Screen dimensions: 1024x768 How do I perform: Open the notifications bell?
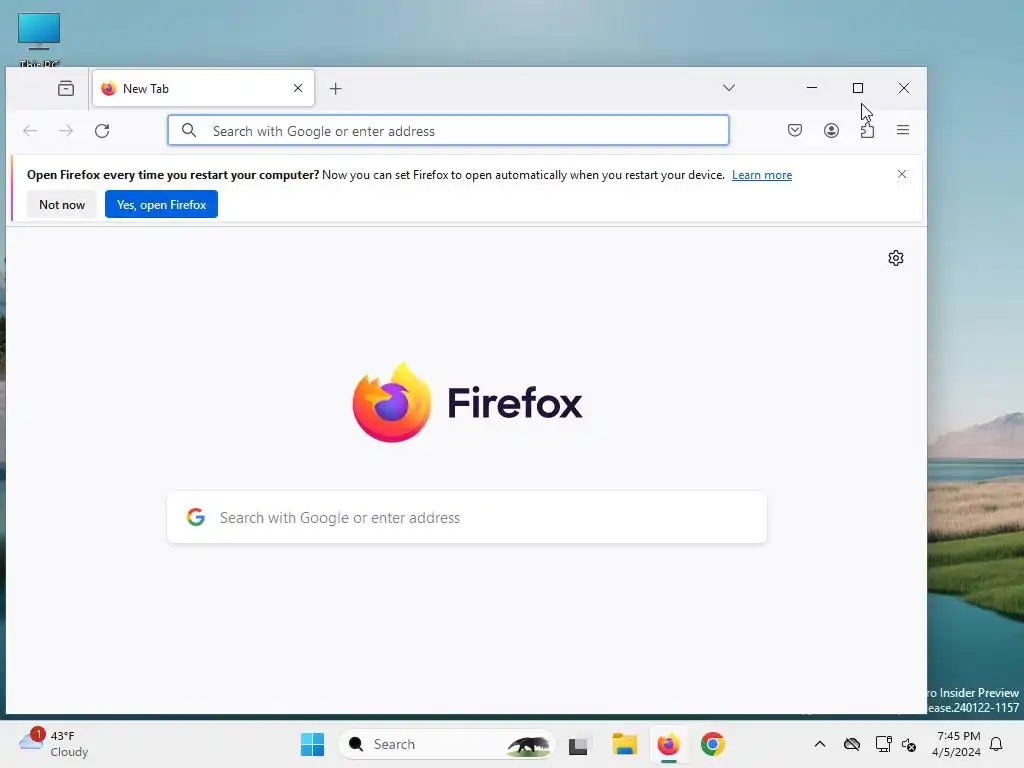pyautogui.click(x=996, y=744)
